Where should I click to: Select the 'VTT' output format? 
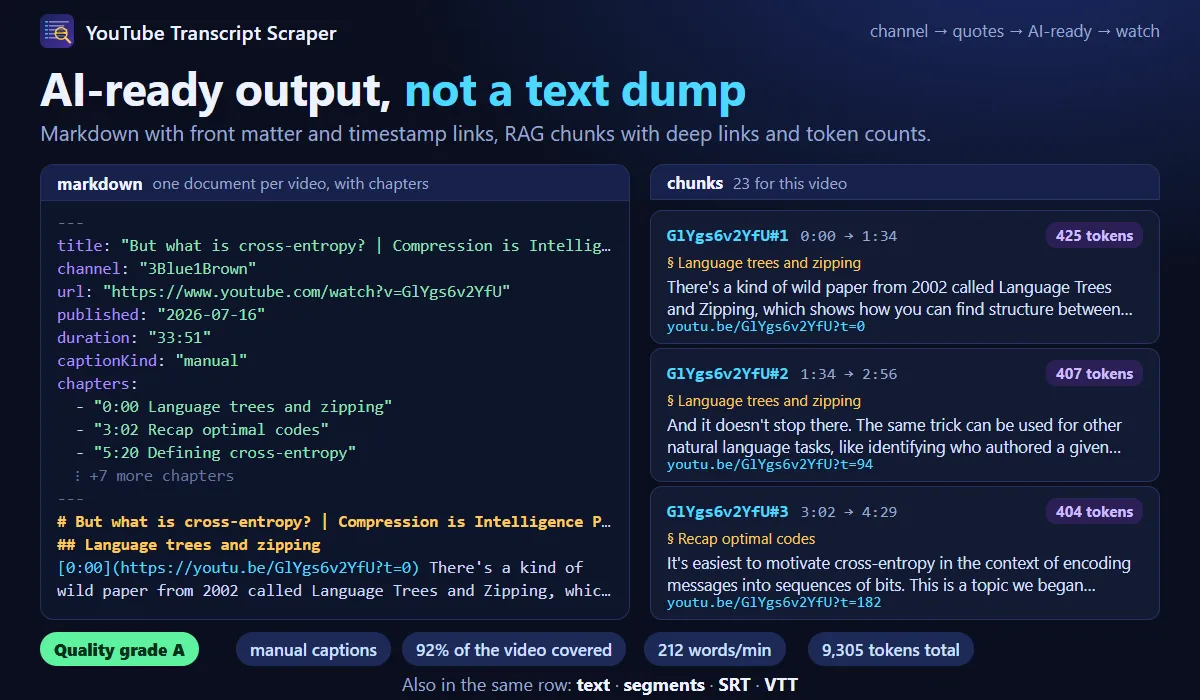click(781, 685)
